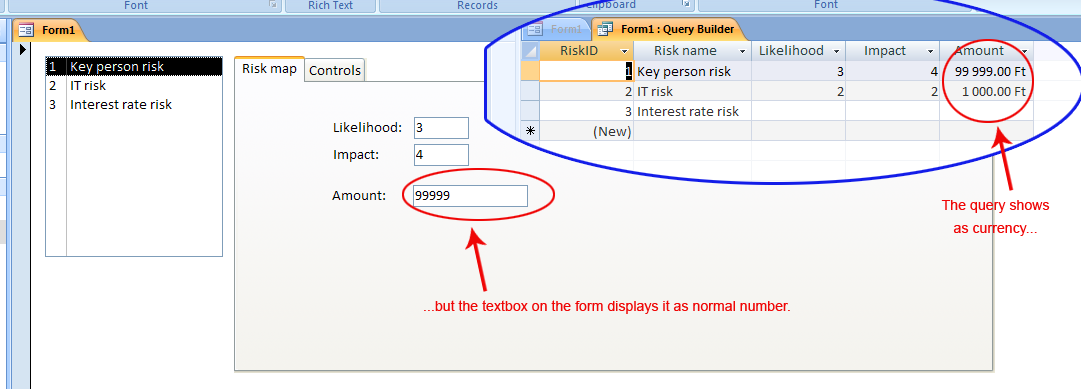
Task: Open the Likelihood column dropdown
Action: click(x=836, y=51)
